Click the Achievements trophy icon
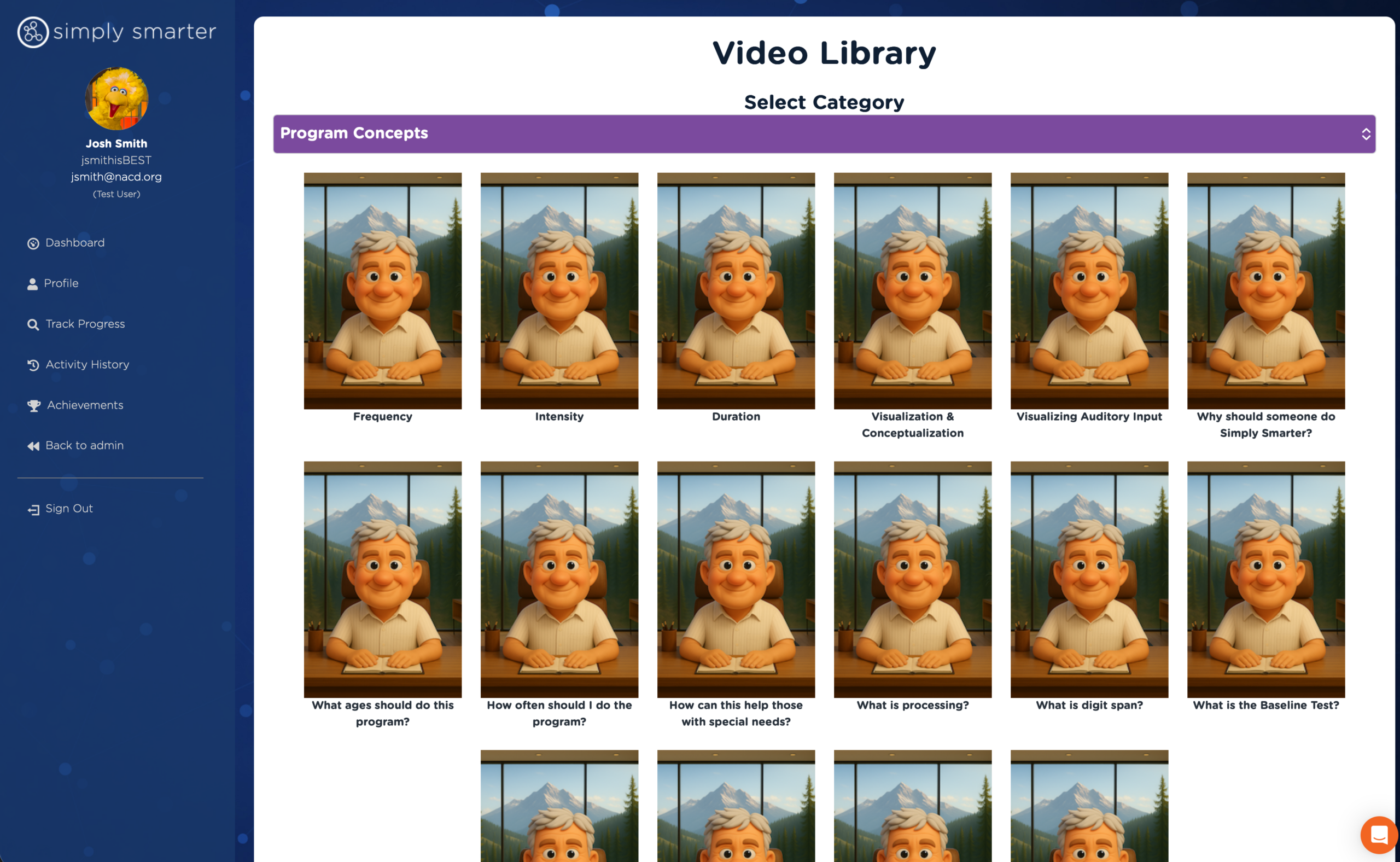The height and width of the screenshot is (862, 1400). (x=33, y=405)
